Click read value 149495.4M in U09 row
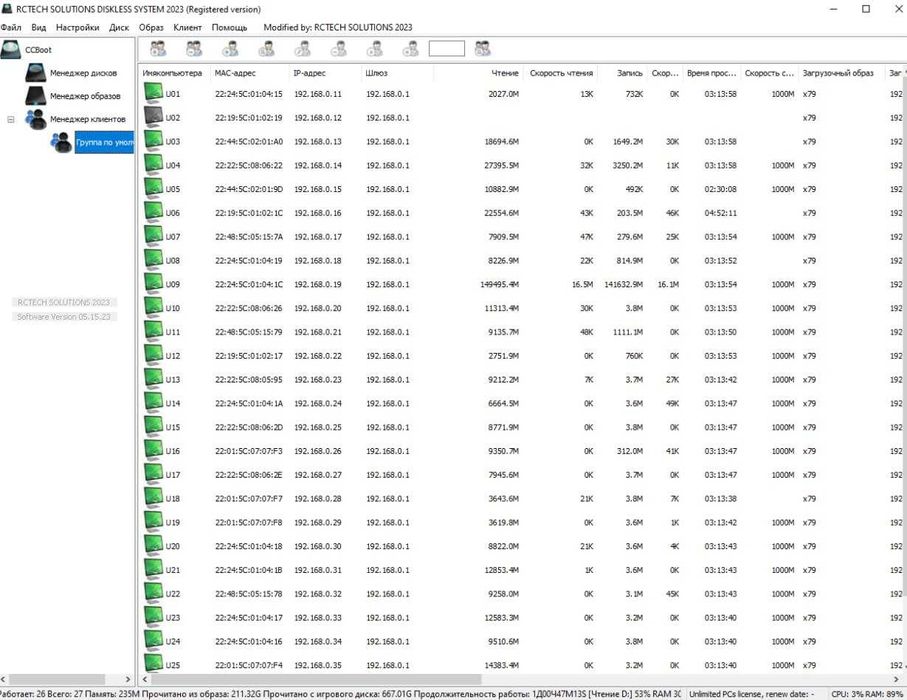Screen dimensions: 907x700 pos(499,284)
